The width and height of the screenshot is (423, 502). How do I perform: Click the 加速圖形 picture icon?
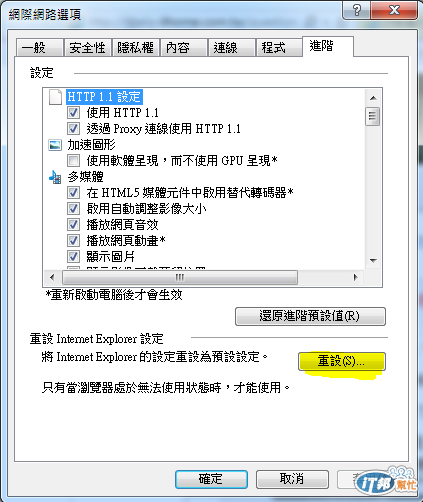(55, 145)
